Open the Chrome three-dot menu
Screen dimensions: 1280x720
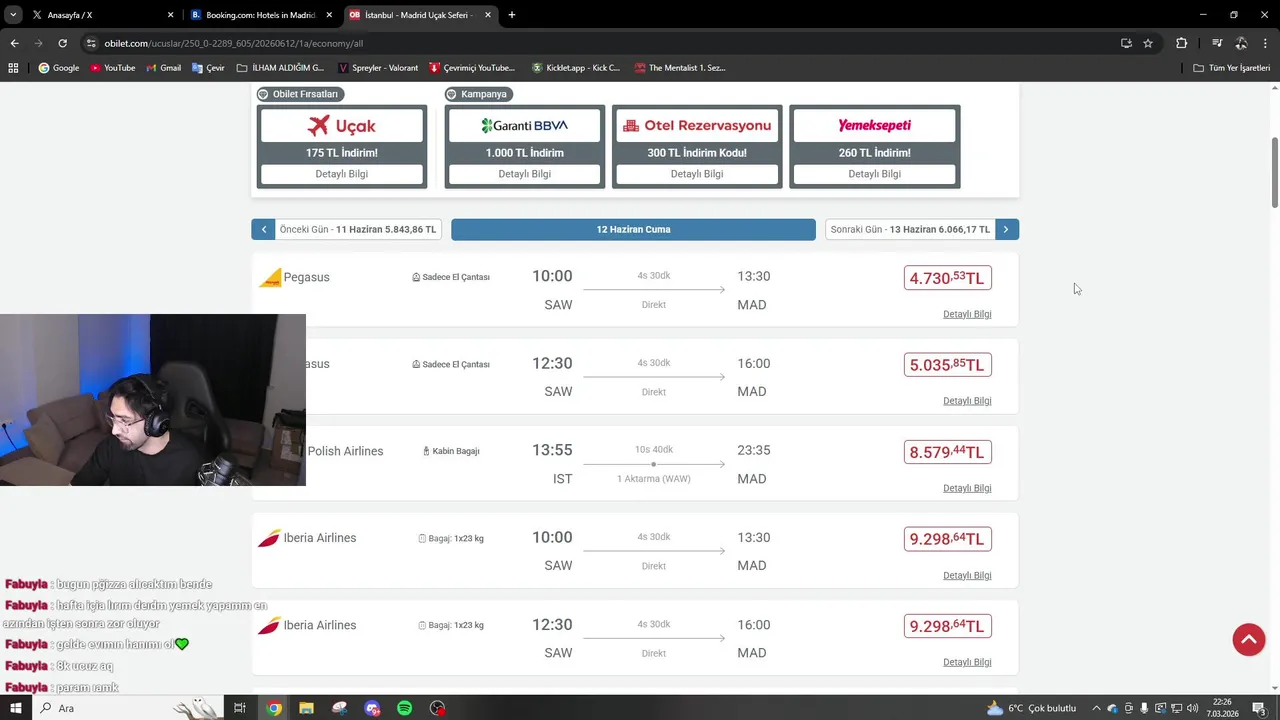pos(1265,43)
